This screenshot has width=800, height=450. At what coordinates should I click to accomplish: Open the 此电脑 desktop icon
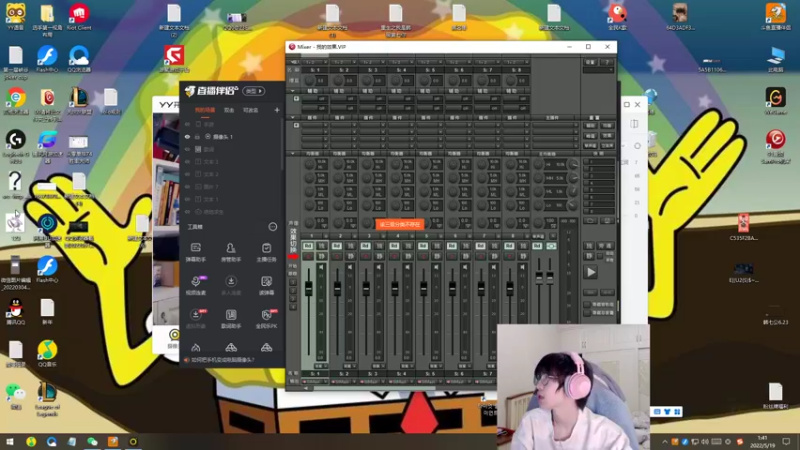click(776, 59)
